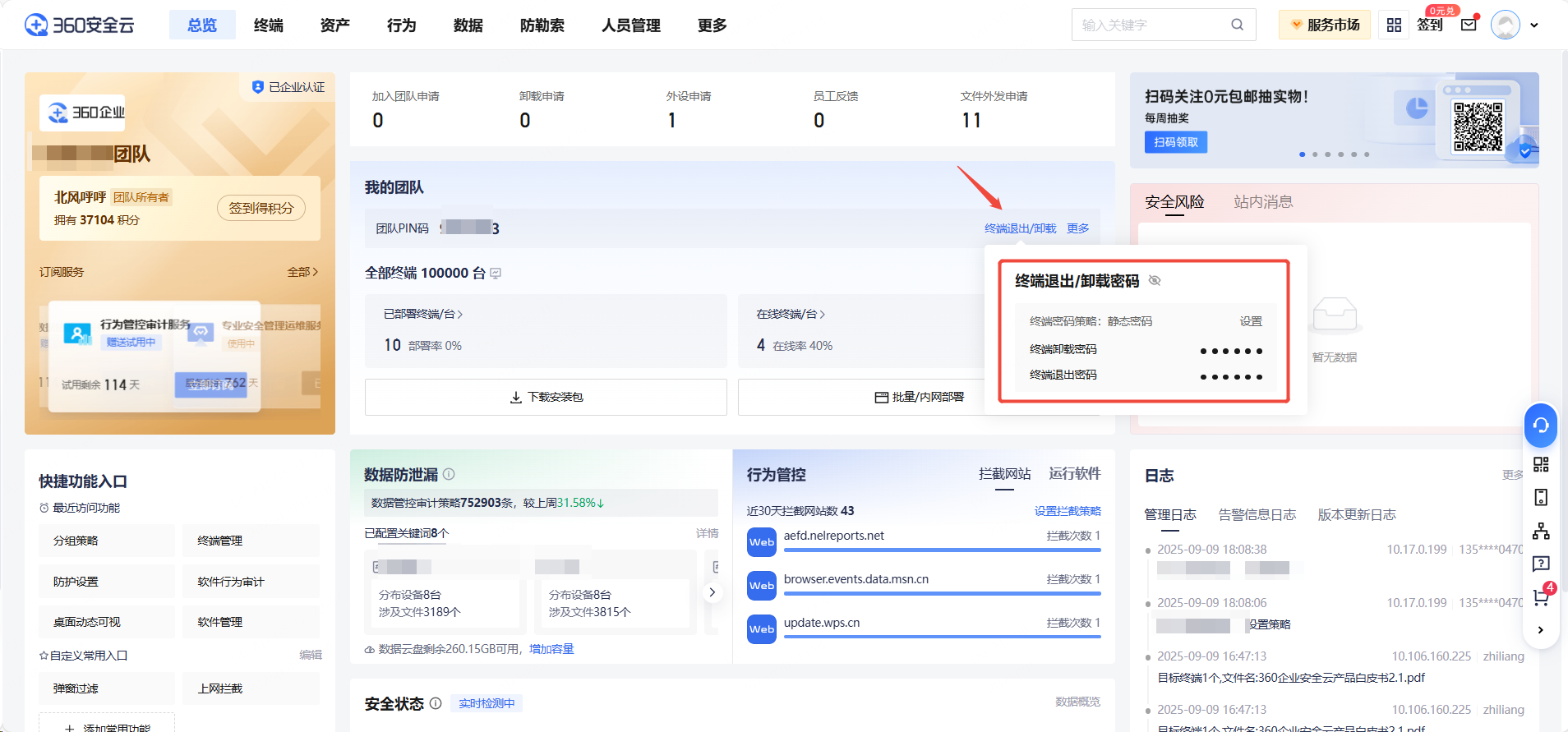The width and height of the screenshot is (1568, 732).
Task: Click the 增加容量 link
Action: click(551, 649)
